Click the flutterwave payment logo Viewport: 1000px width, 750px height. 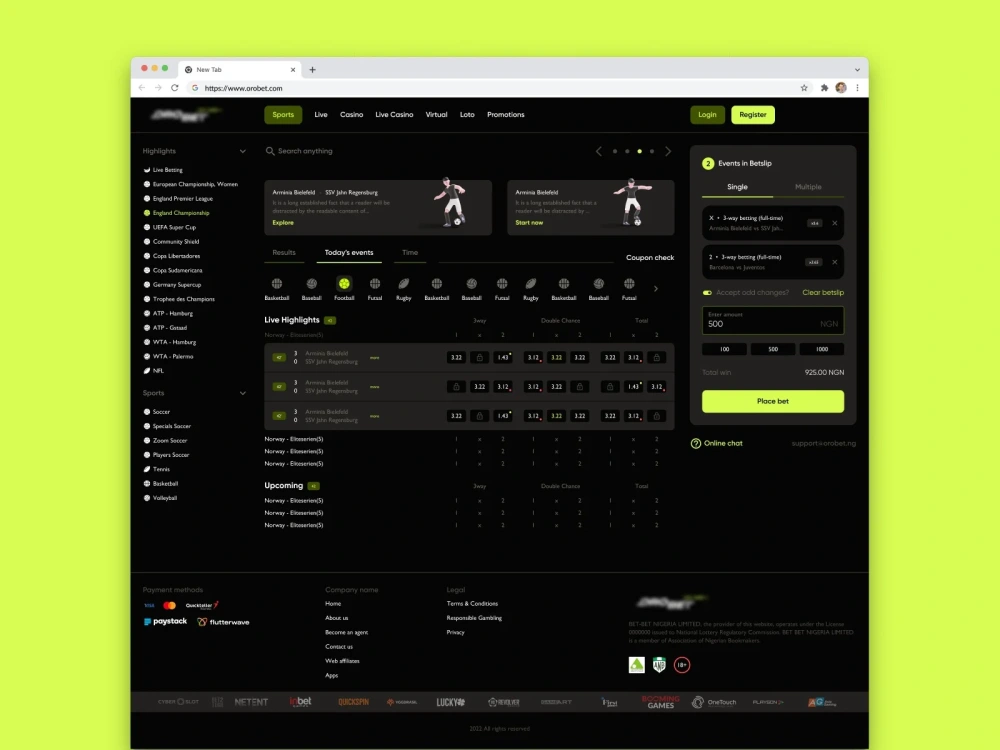[223, 622]
